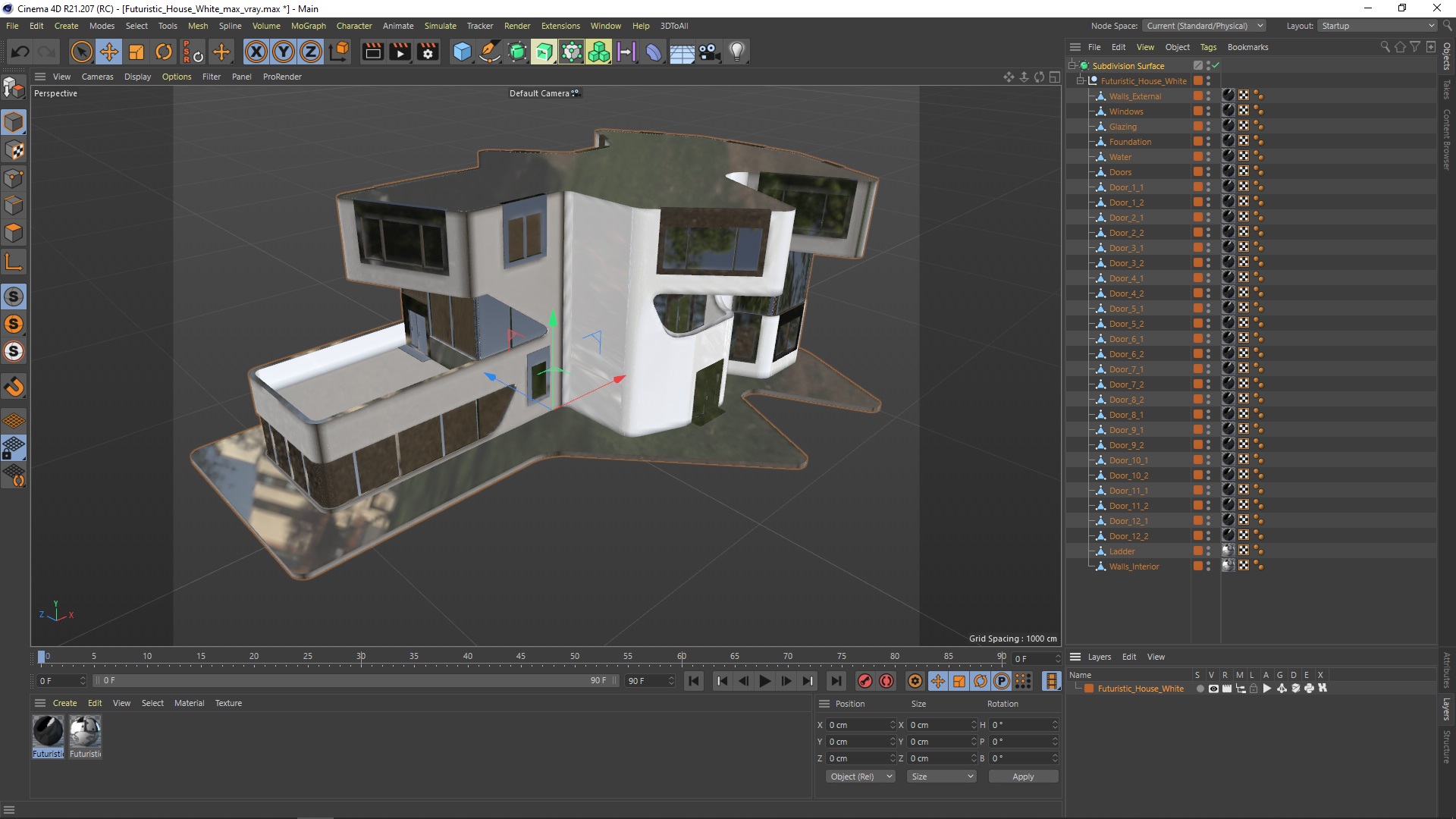Collapse Futuristic_House_White object tree
1456x819 pixels.
pos(1081,81)
